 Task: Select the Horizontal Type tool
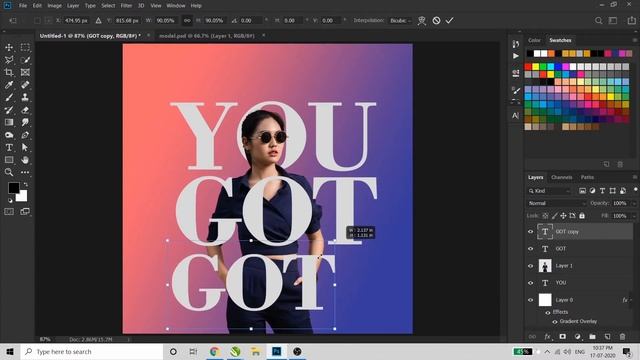(x=9, y=147)
